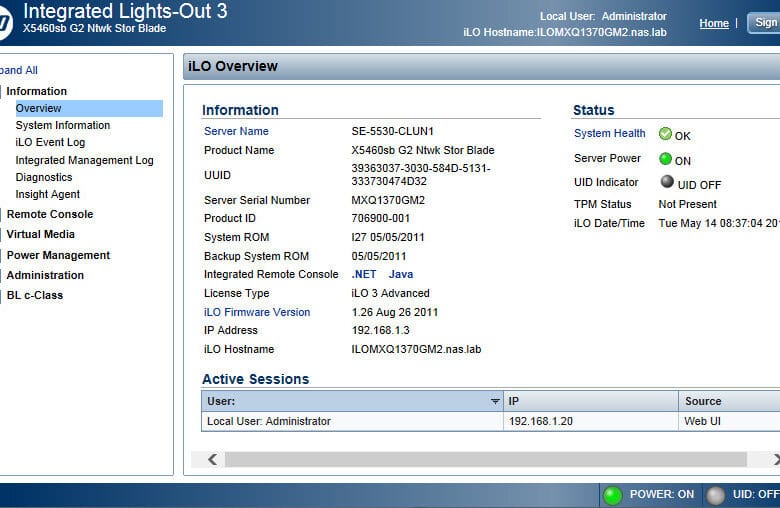Viewport: 780px width, 508px height.
Task: Click serial number MXQ1370GM2
Action: [x=388, y=201]
